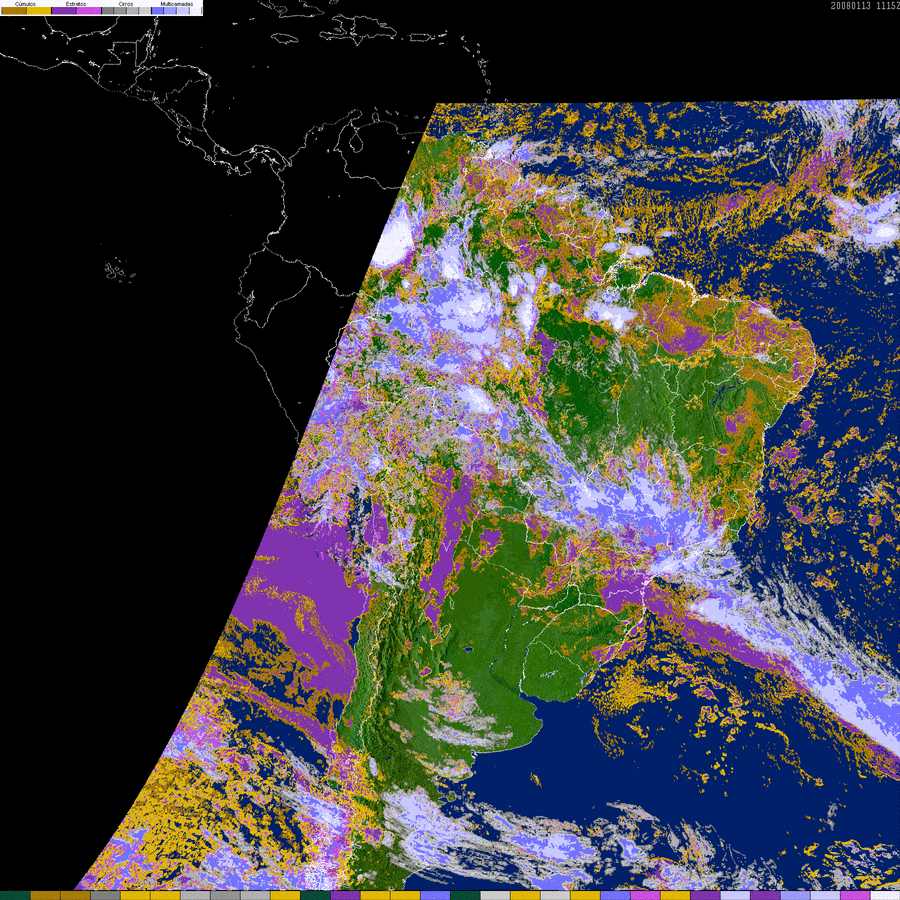900x900 pixels.
Task: Select the dark gold Cúmulos legend swatch
Action: coord(14,10)
